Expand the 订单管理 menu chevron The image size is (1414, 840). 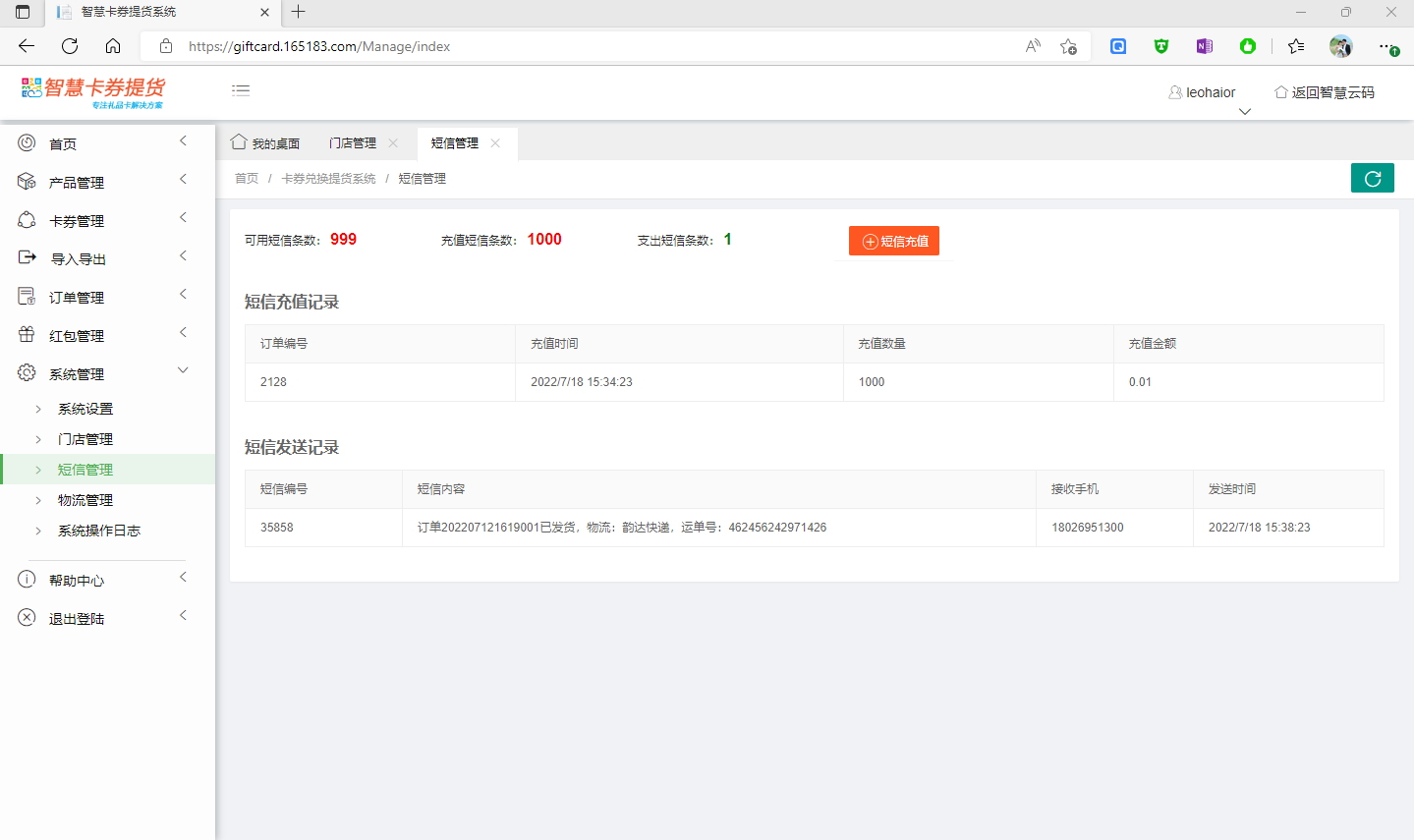click(x=183, y=294)
